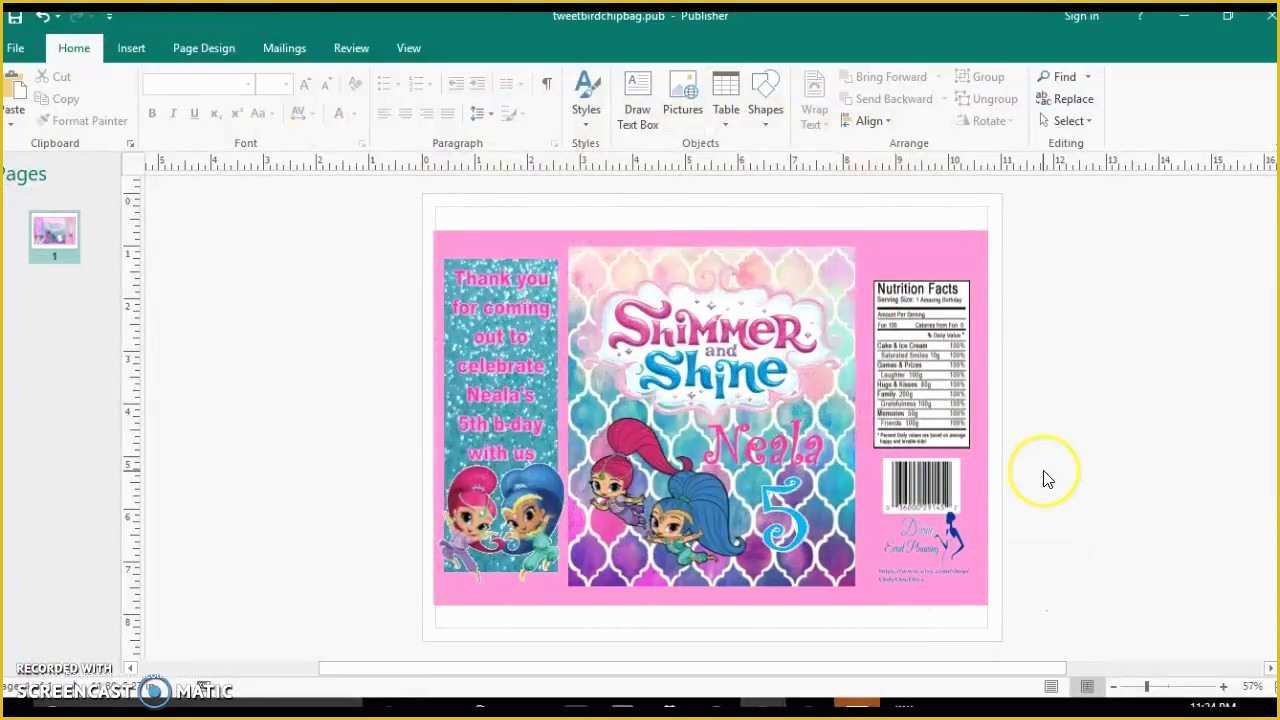Toggle paragraph marks display

[546, 85]
